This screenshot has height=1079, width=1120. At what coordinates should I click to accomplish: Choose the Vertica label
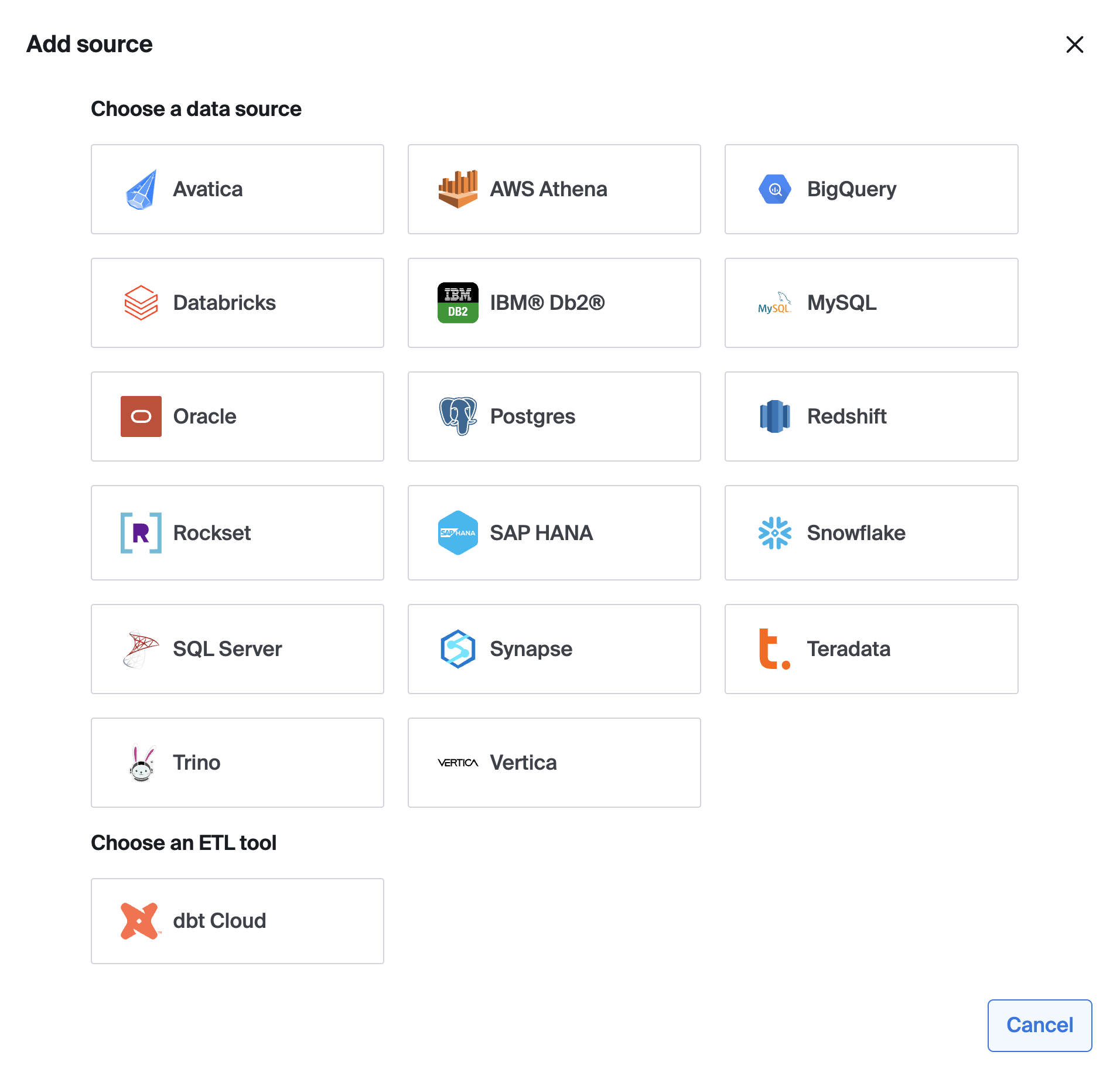click(523, 763)
